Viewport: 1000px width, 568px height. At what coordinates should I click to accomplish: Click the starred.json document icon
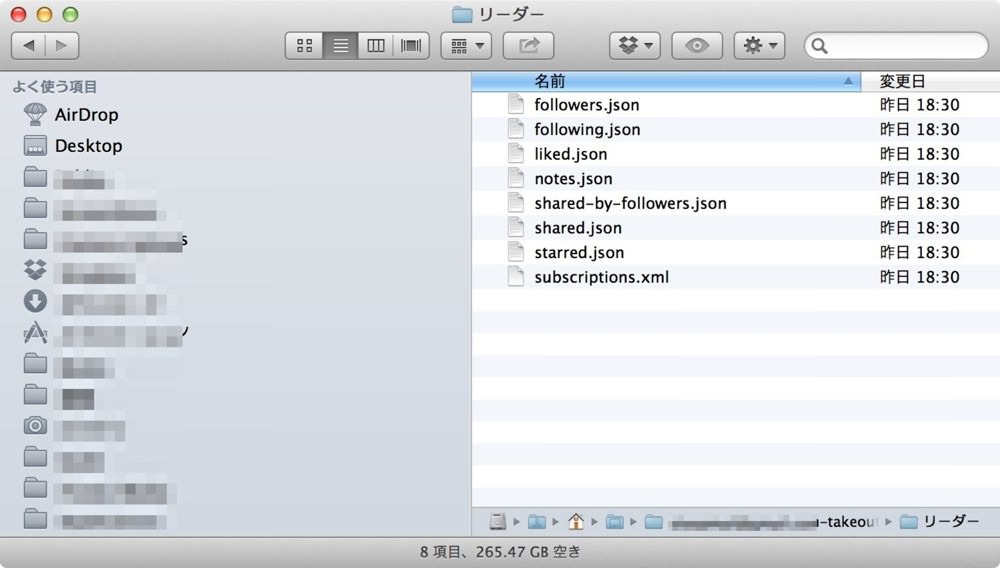(516, 252)
